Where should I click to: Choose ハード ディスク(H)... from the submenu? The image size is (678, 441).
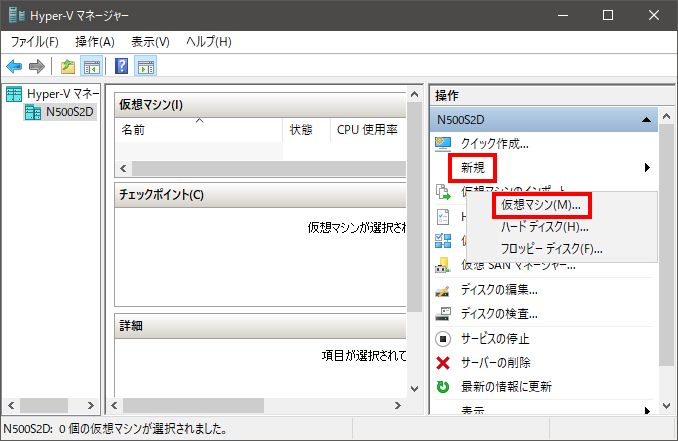(545, 227)
